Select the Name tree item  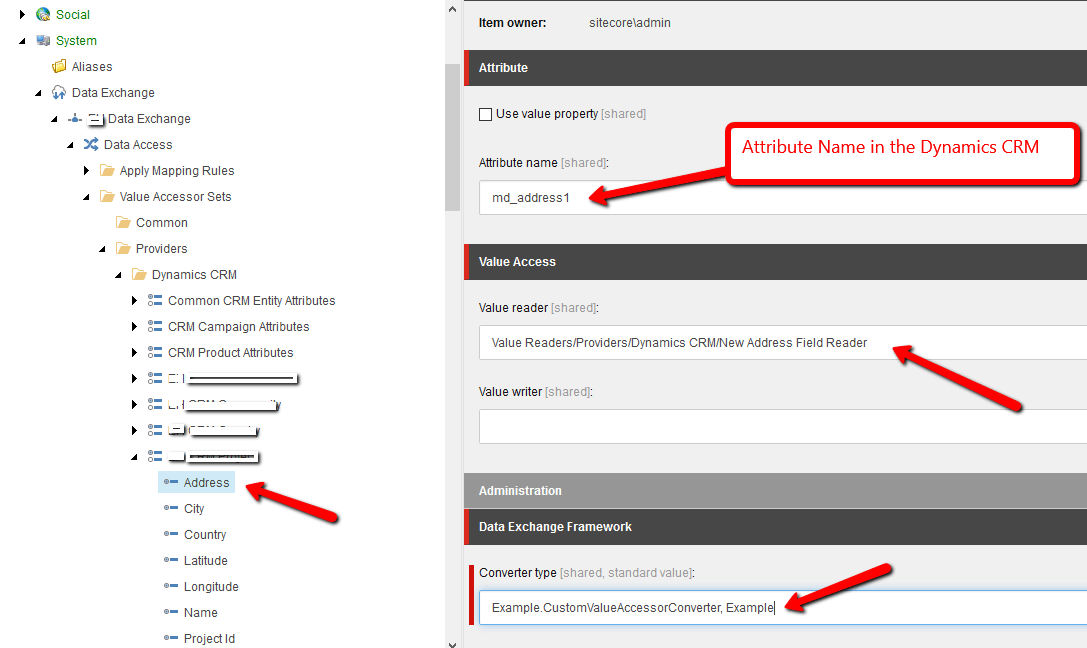[201, 613]
